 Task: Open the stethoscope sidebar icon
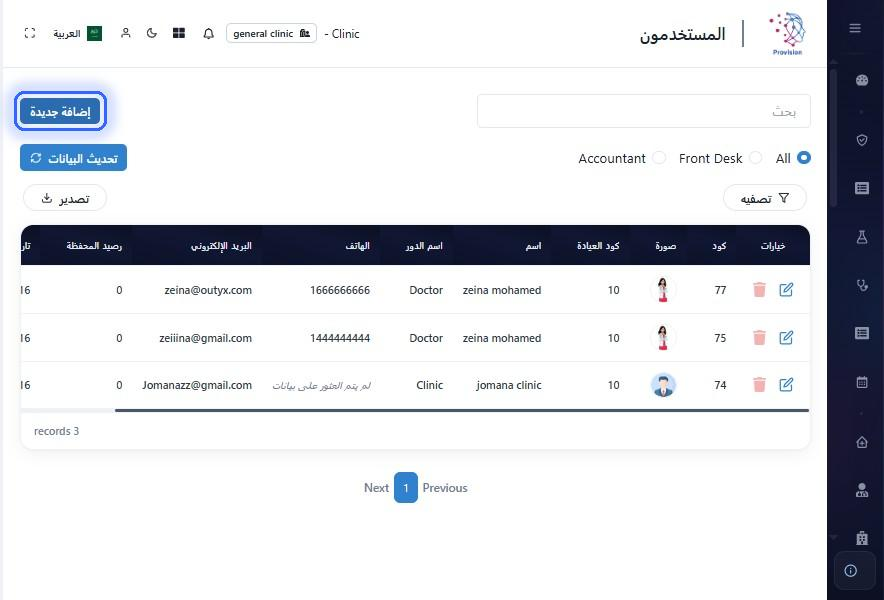(x=861, y=285)
